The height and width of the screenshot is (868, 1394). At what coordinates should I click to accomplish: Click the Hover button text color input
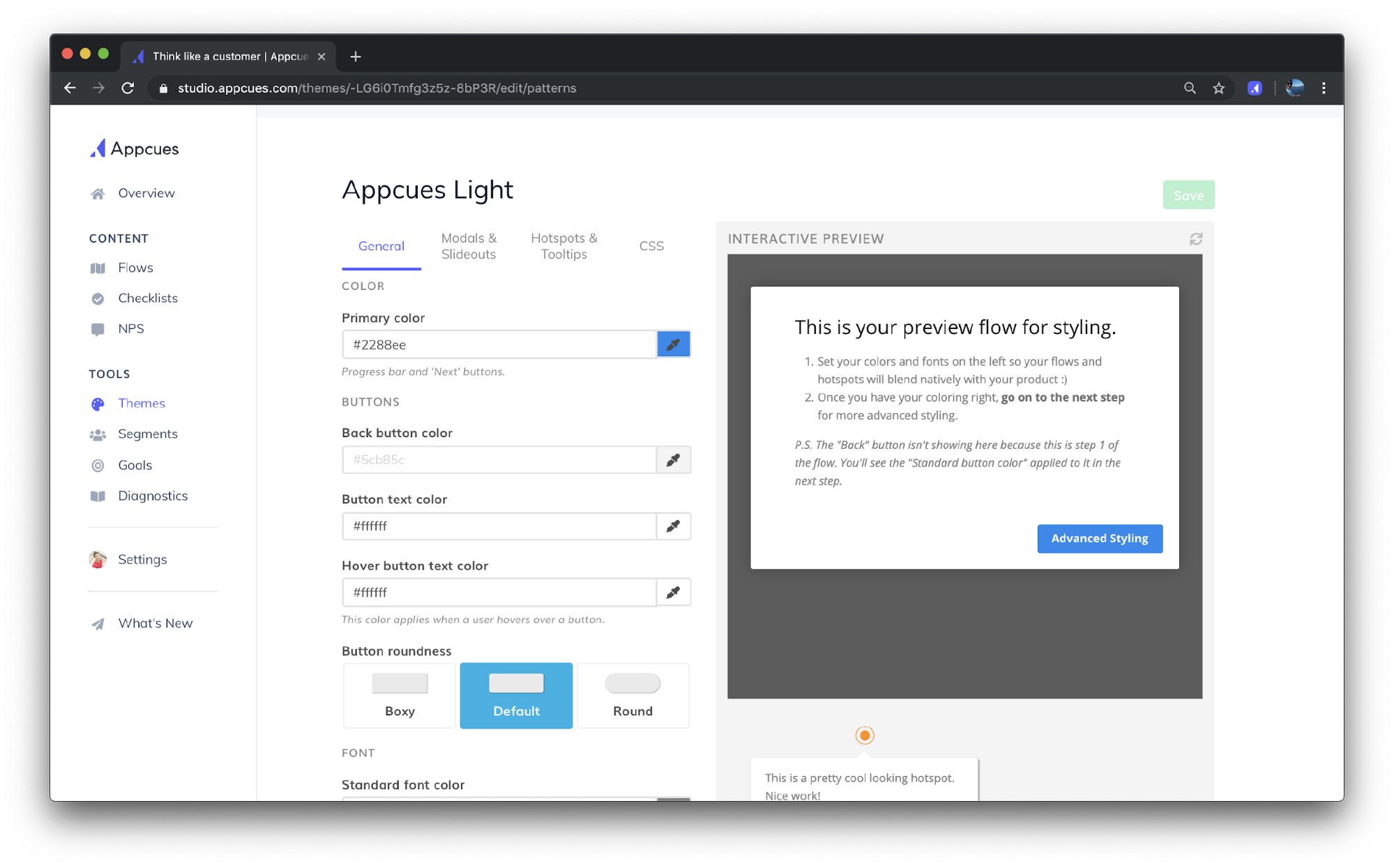[x=499, y=592]
